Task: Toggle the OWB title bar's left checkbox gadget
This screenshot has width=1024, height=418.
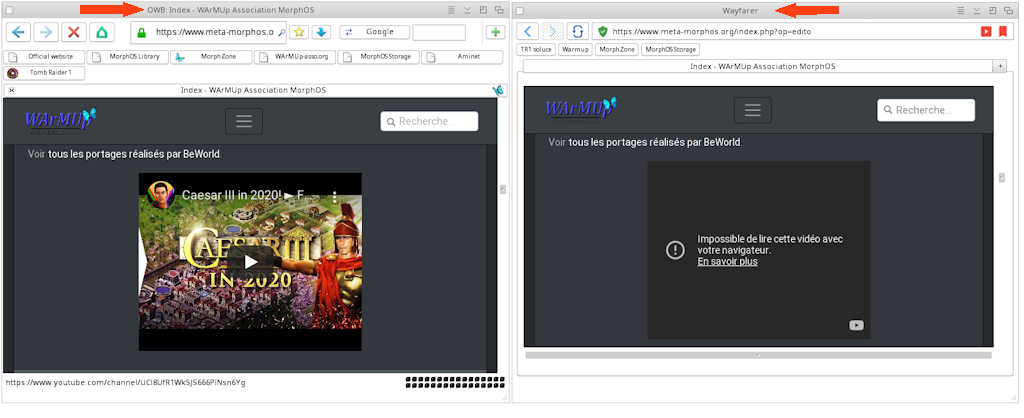Action: (x=9, y=10)
